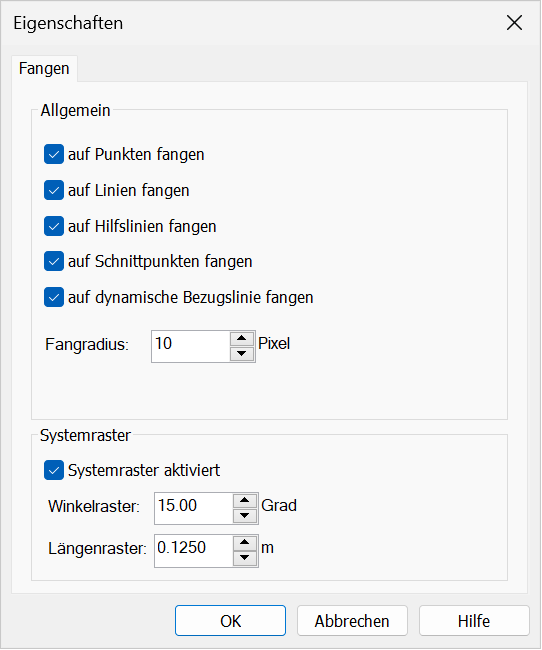This screenshot has height=650, width=542.
Task: Focus the Winkelraster input field
Action: (x=194, y=508)
